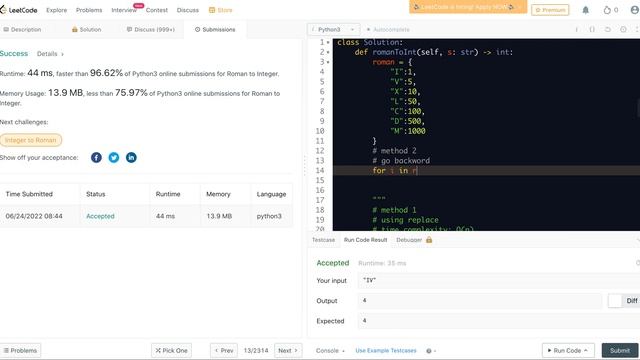Click the 'Success' status text

click(14, 53)
